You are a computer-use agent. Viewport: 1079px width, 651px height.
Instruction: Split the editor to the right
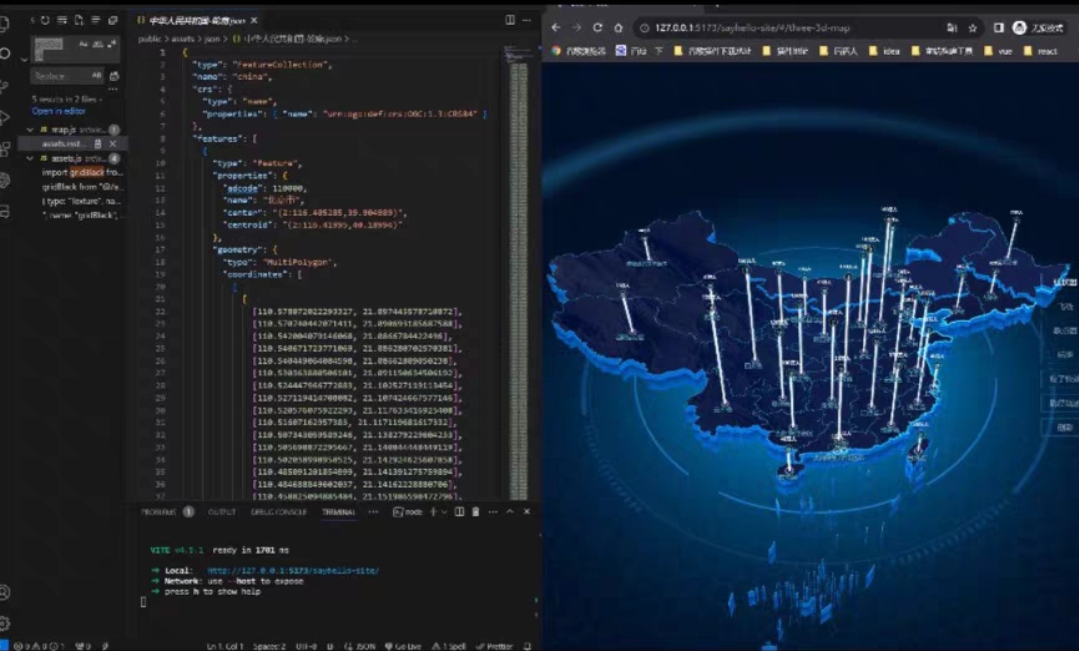click(x=510, y=20)
